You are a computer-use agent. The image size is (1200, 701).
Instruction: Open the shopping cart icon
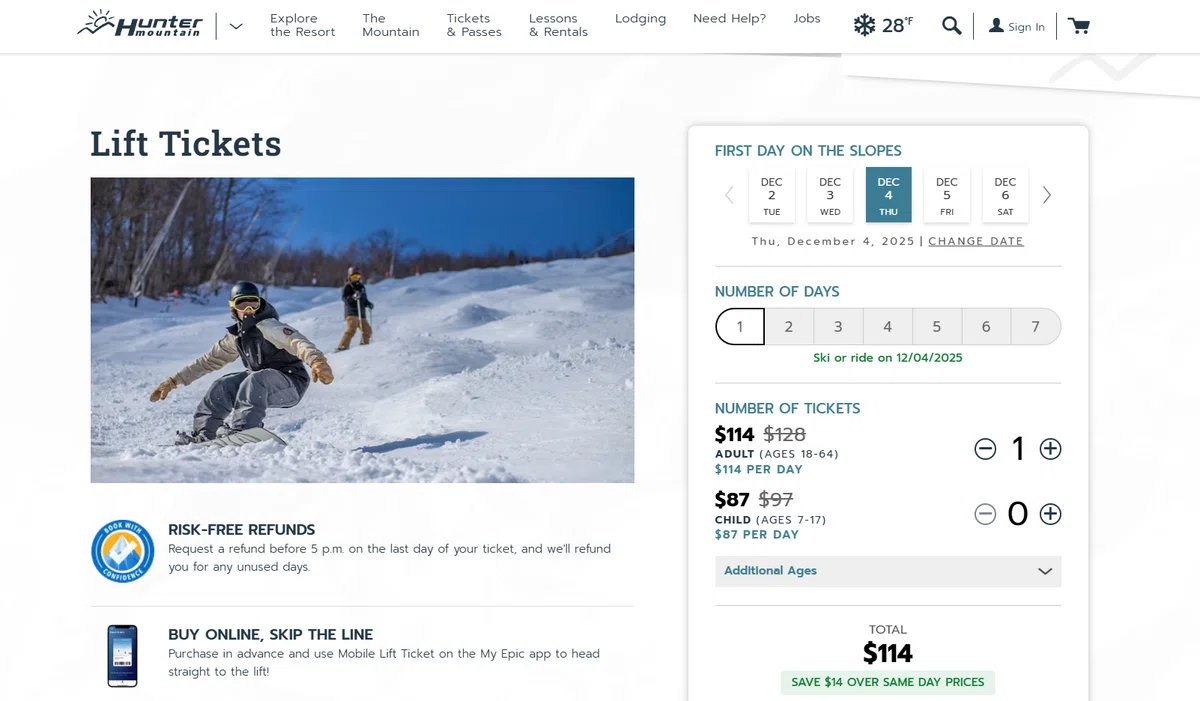(x=1078, y=26)
